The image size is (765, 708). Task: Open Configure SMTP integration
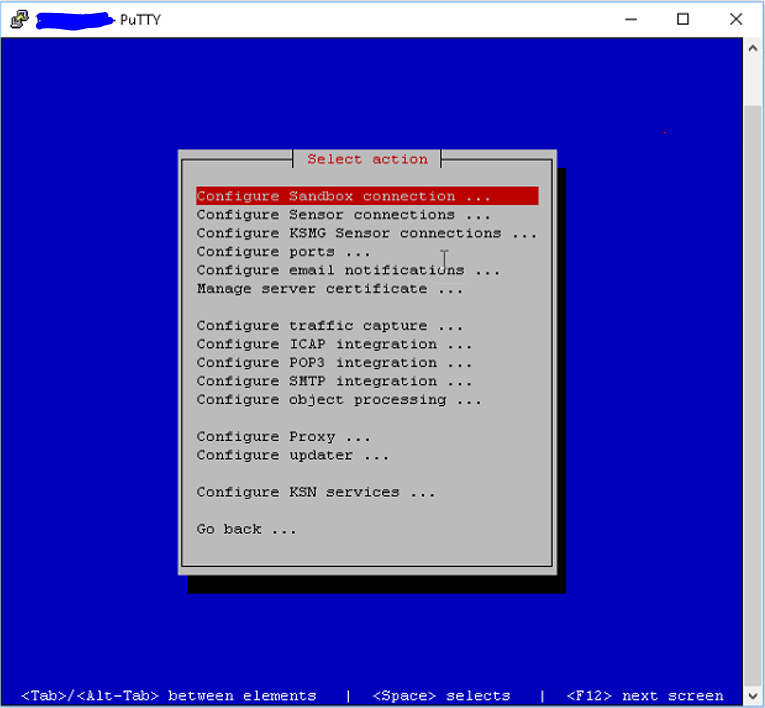[334, 381]
